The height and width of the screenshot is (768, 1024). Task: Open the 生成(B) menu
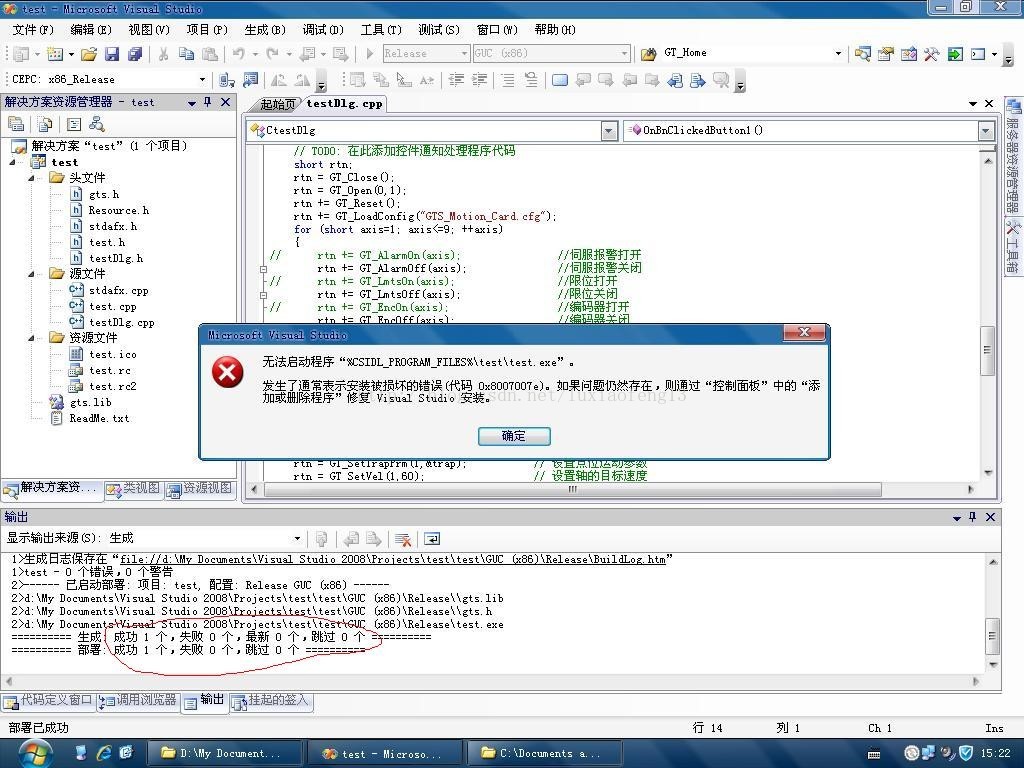pos(265,30)
